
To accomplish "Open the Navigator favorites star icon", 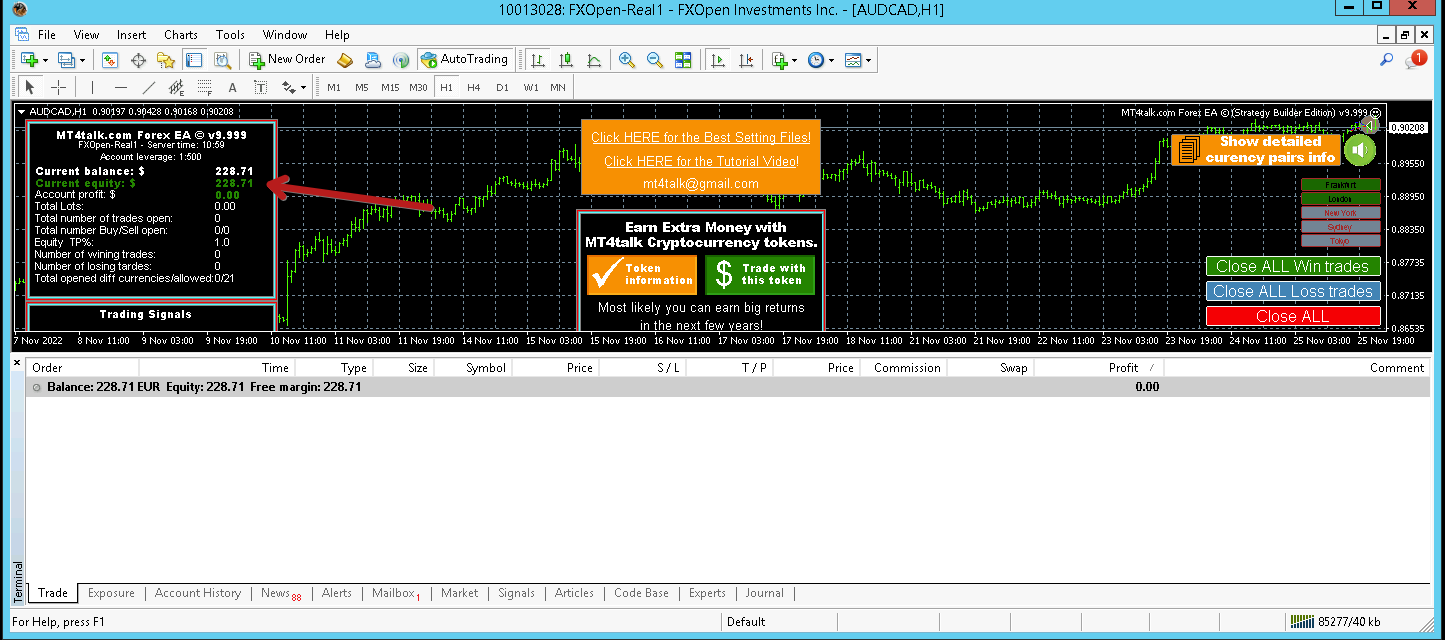I will [166, 60].
